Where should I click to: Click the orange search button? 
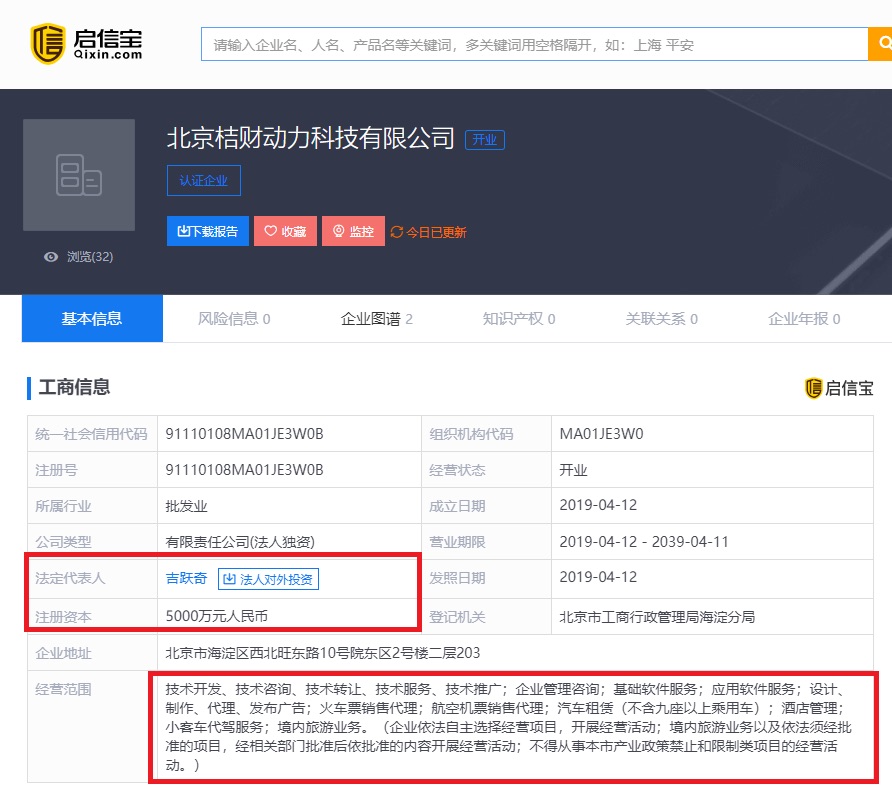(x=881, y=44)
